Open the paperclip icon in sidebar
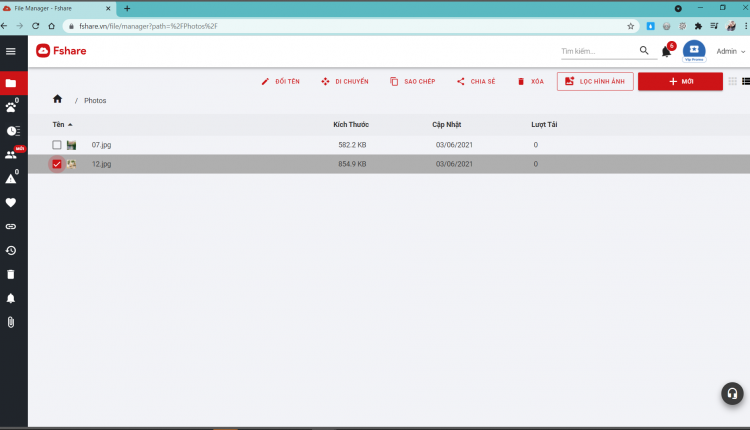This screenshot has height=430, width=750. pyautogui.click(x=11, y=322)
